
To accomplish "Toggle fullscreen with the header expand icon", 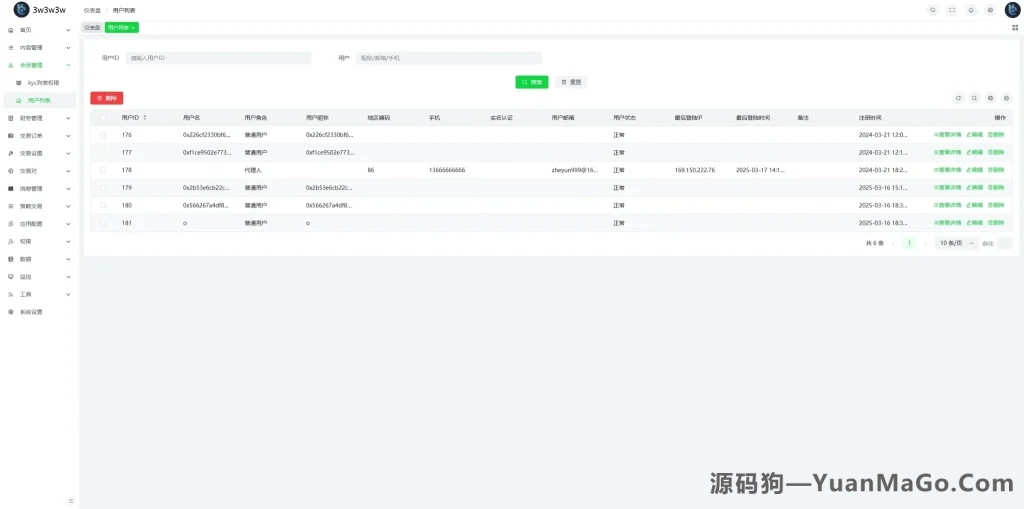I will coord(952,10).
